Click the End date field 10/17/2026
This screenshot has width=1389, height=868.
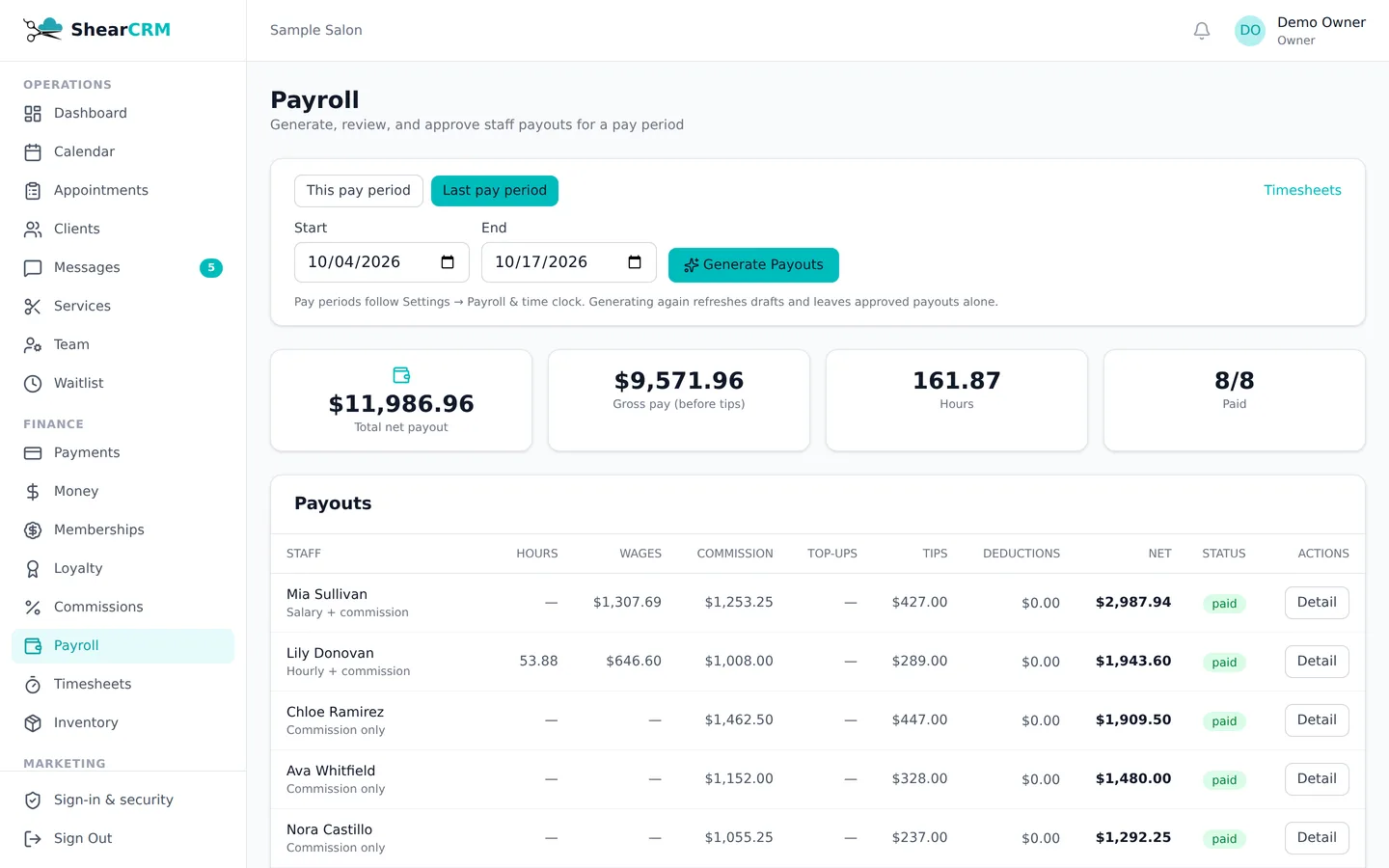click(x=569, y=262)
